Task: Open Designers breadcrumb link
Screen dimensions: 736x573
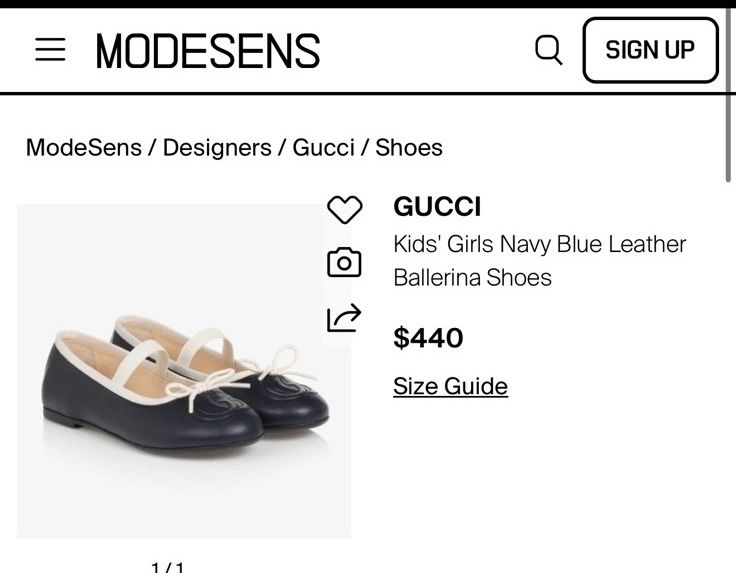Action: (x=216, y=148)
